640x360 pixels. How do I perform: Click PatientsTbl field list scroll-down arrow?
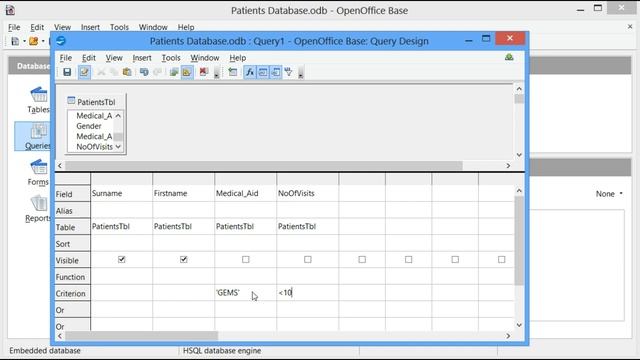point(118,147)
